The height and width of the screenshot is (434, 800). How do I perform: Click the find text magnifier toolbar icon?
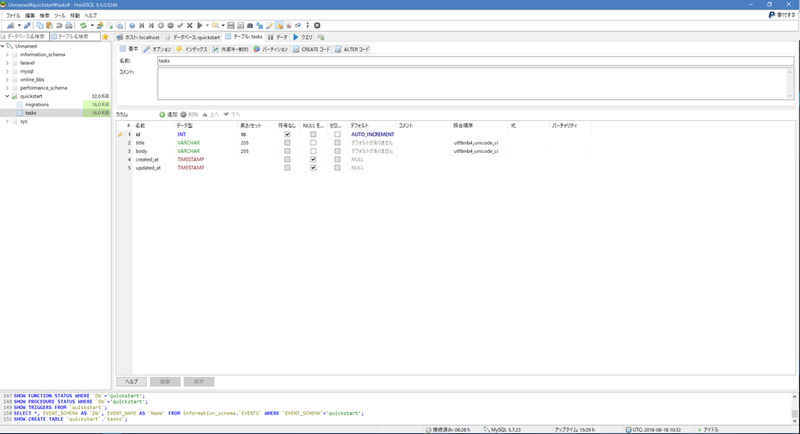[x=216, y=25]
